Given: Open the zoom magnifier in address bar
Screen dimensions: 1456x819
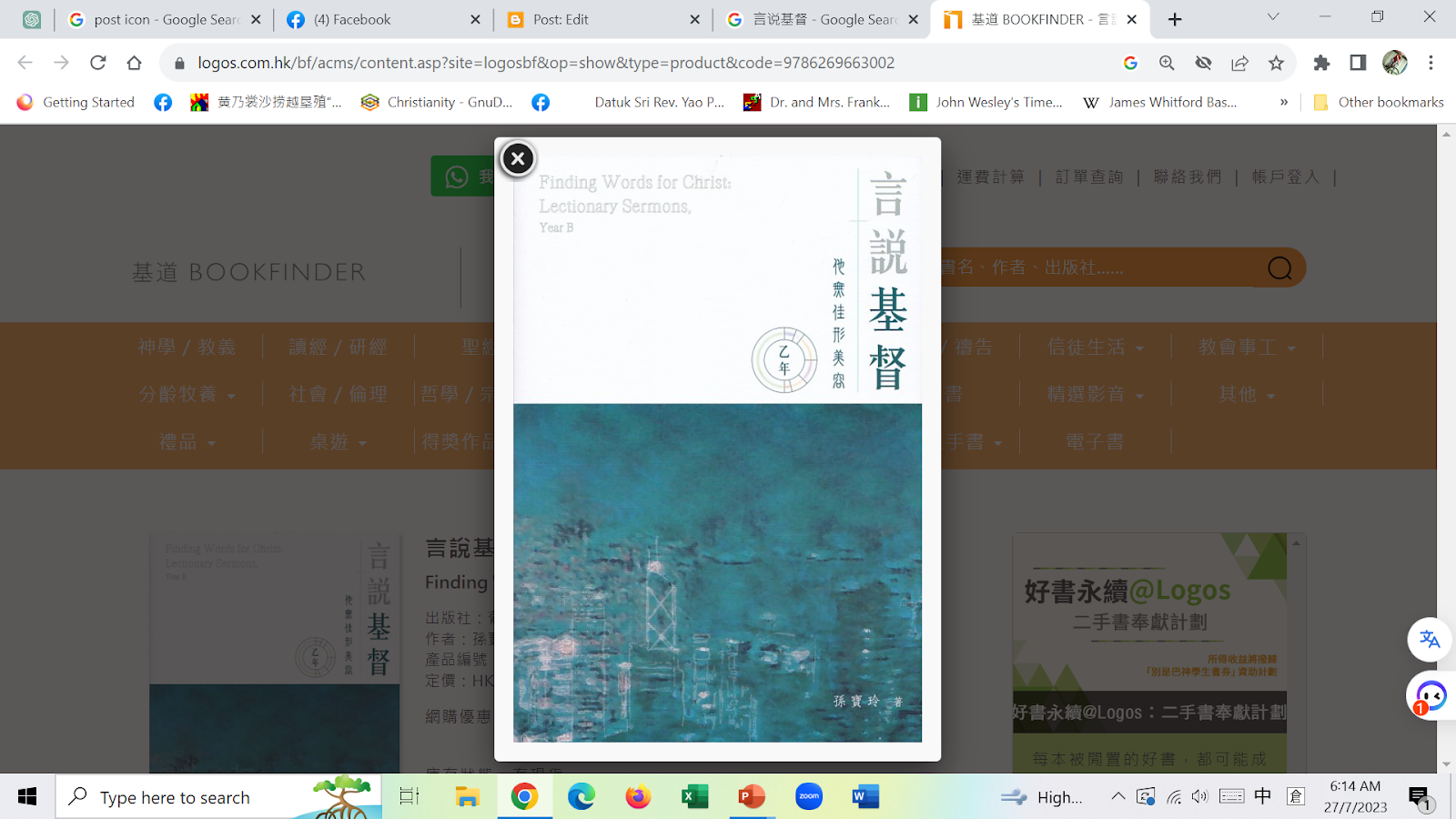Looking at the screenshot, I should [x=1167, y=63].
